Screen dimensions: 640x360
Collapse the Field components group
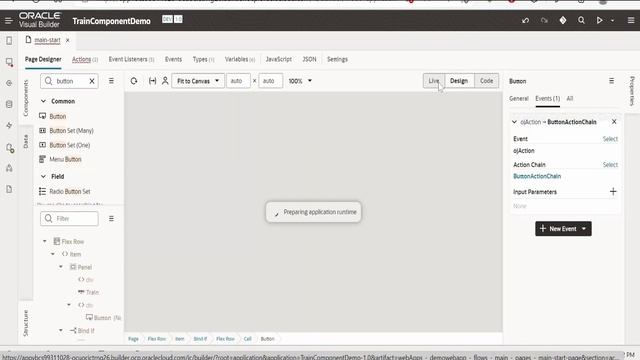click(43, 176)
